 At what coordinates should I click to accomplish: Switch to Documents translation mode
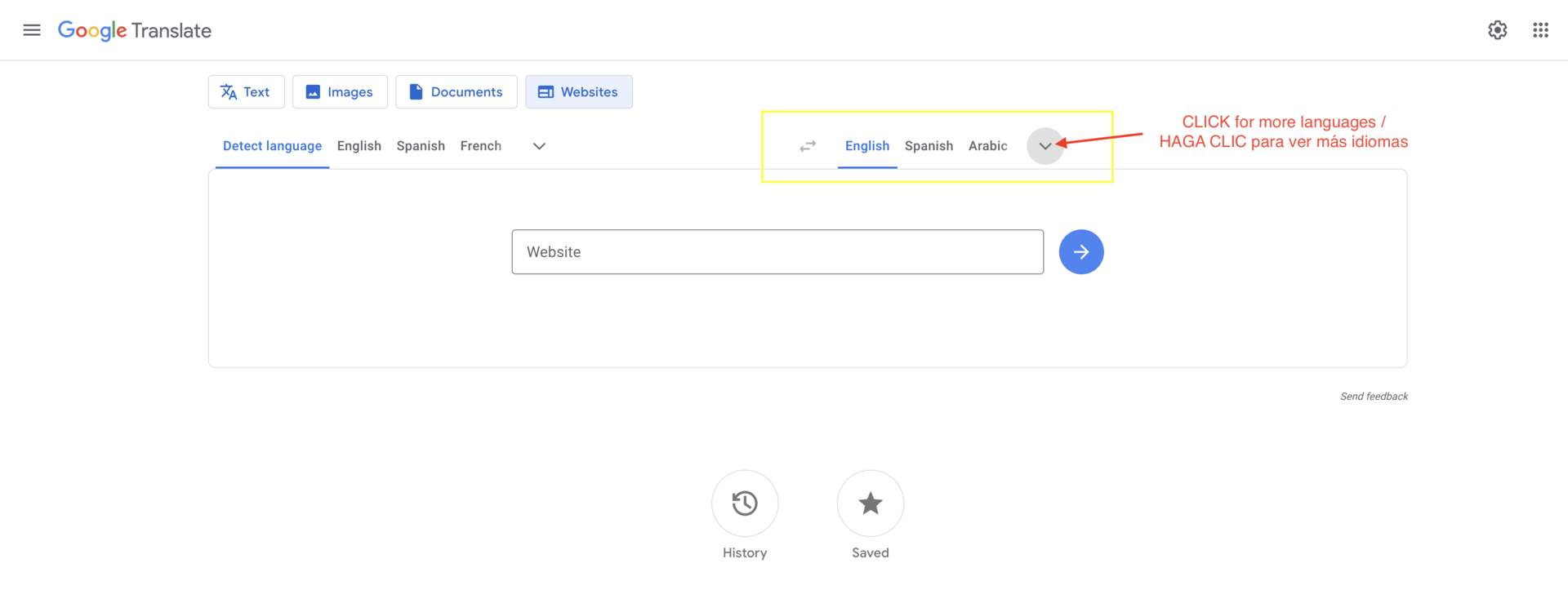(457, 92)
